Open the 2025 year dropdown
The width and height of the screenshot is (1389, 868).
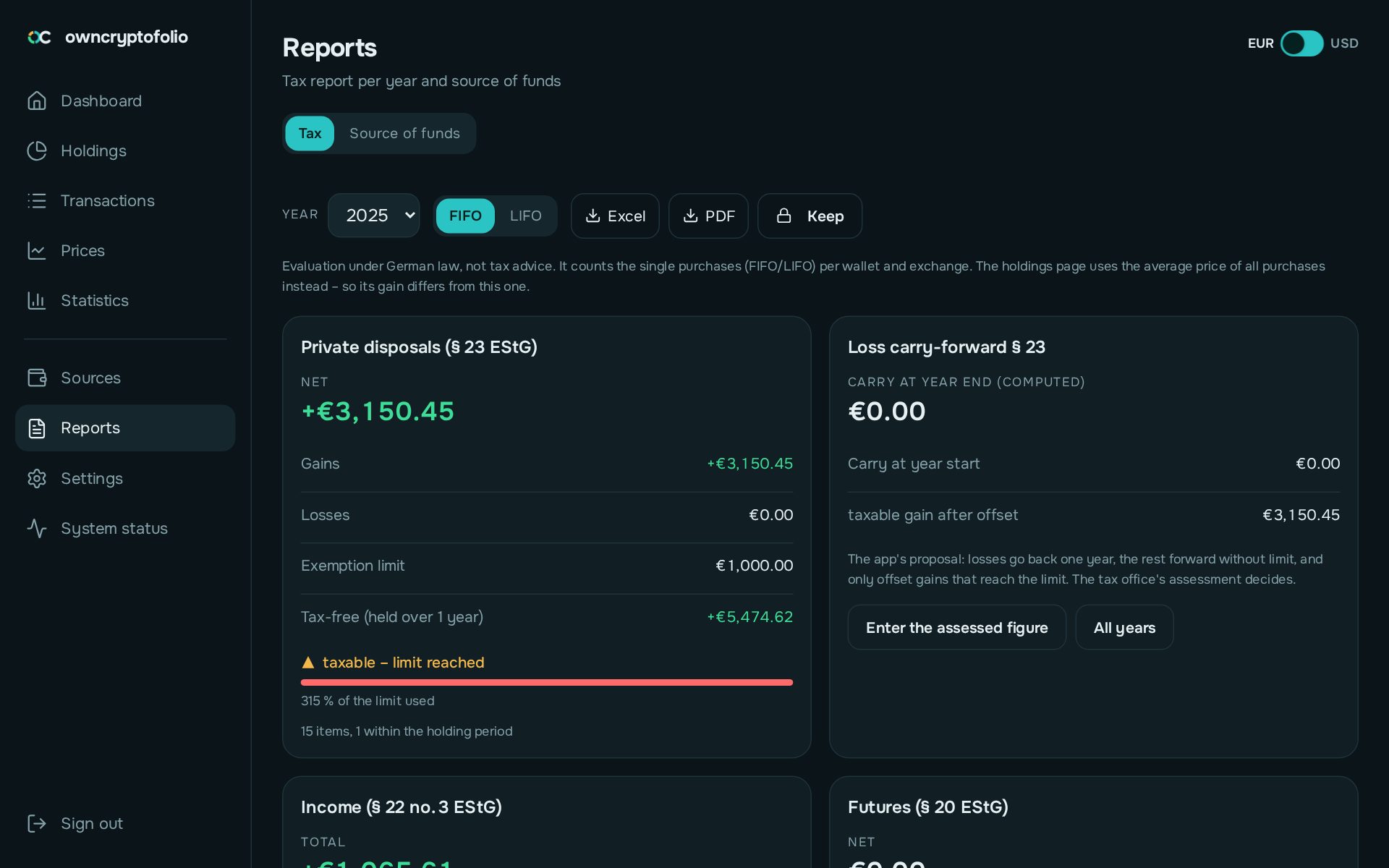coord(374,216)
